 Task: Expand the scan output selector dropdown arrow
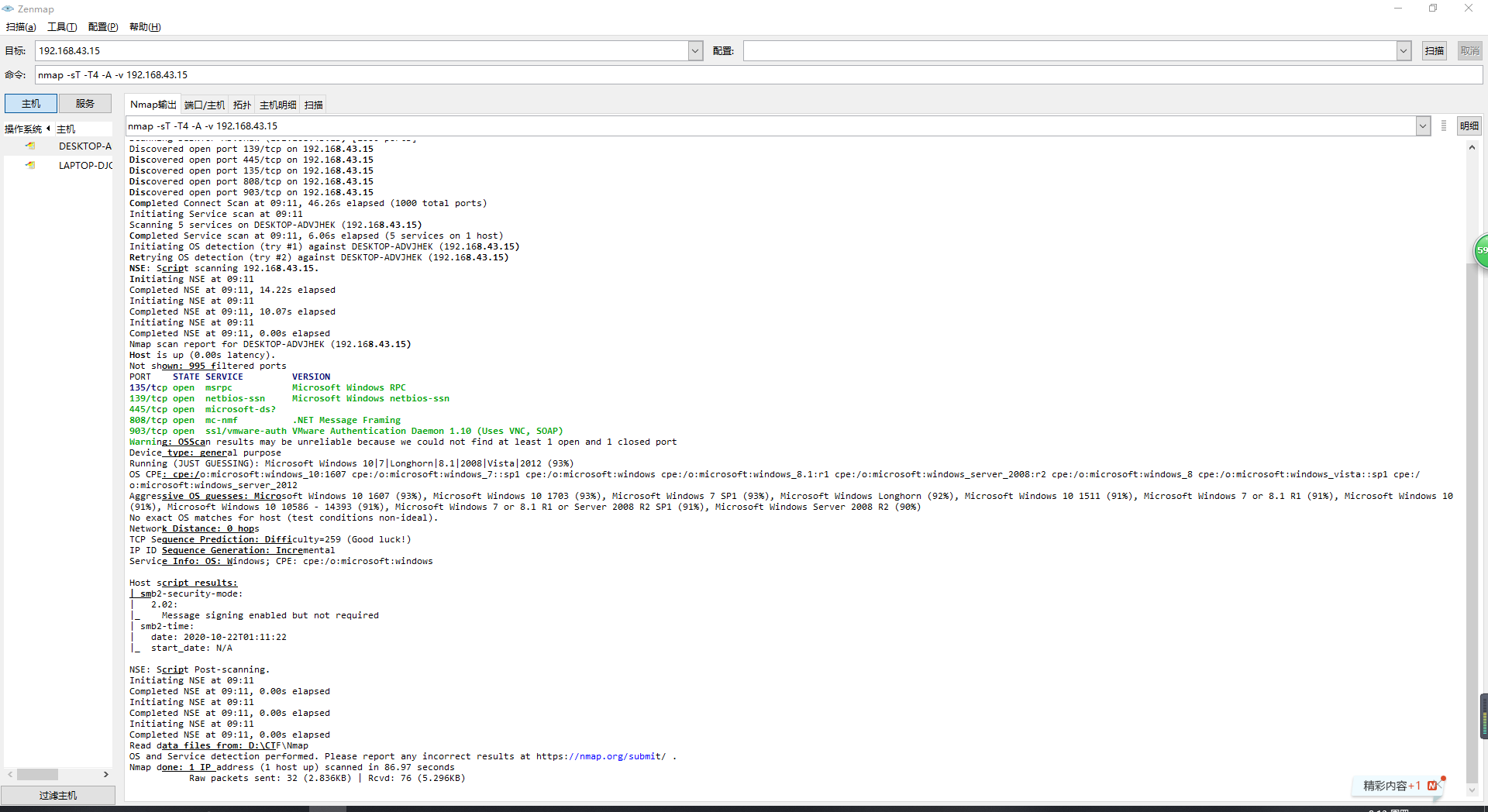pos(1423,126)
